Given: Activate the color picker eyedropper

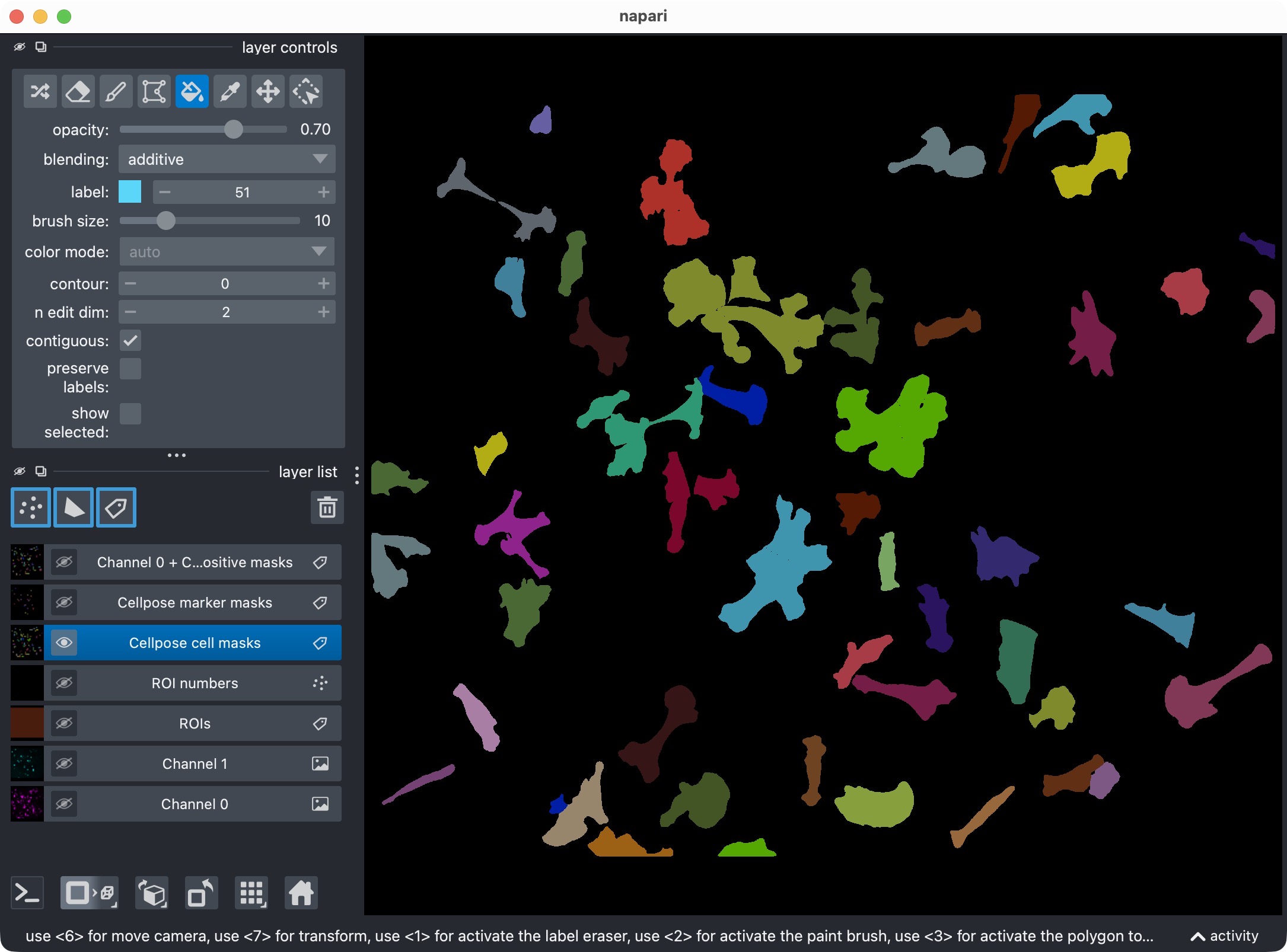Looking at the screenshot, I should pos(230,92).
